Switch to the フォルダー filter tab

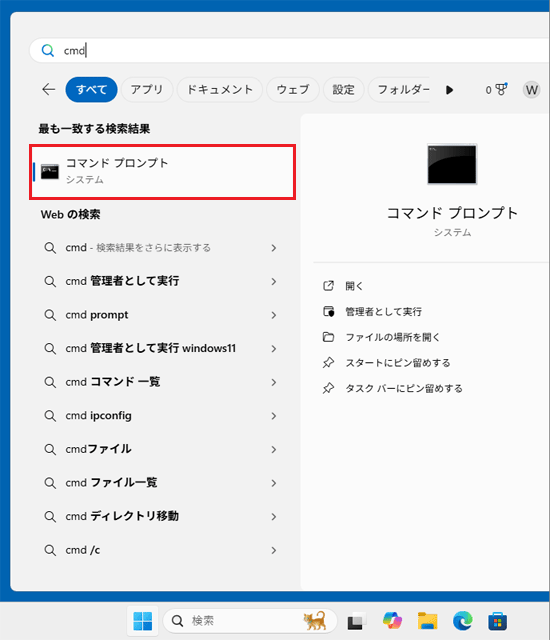(x=400, y=89)
